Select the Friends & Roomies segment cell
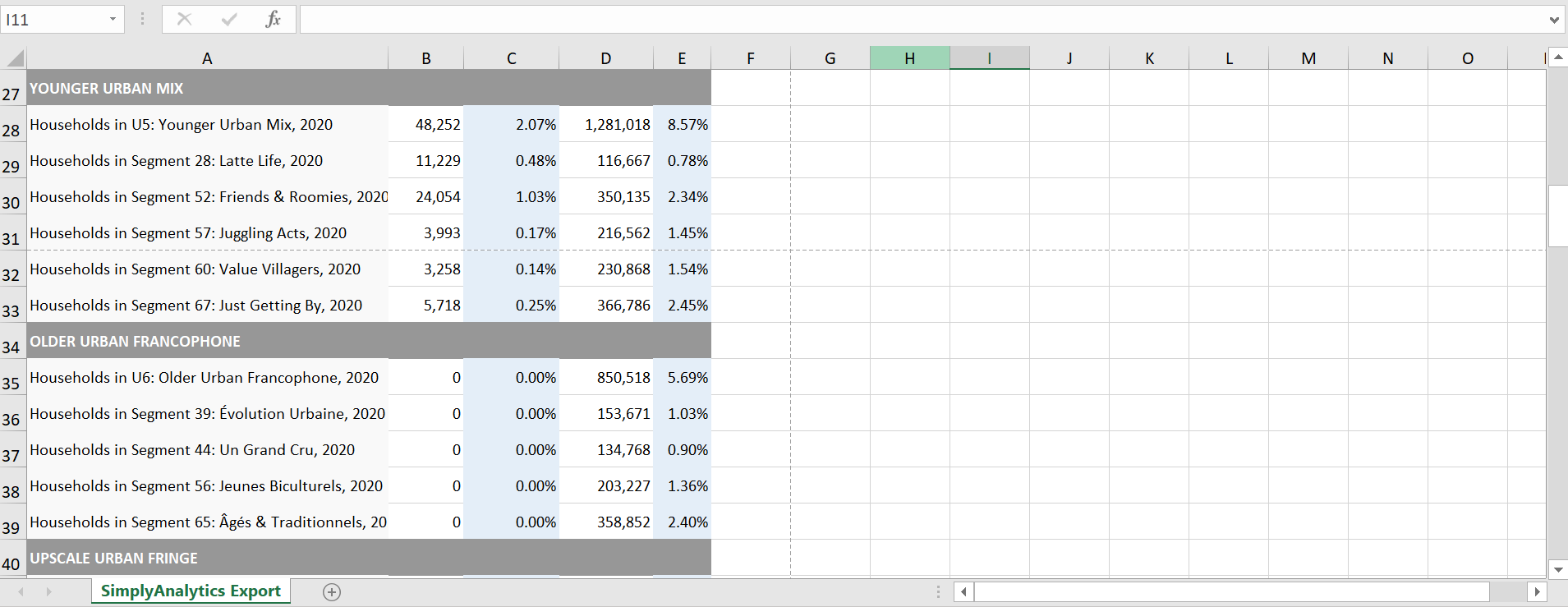 (x=207, y=196)
